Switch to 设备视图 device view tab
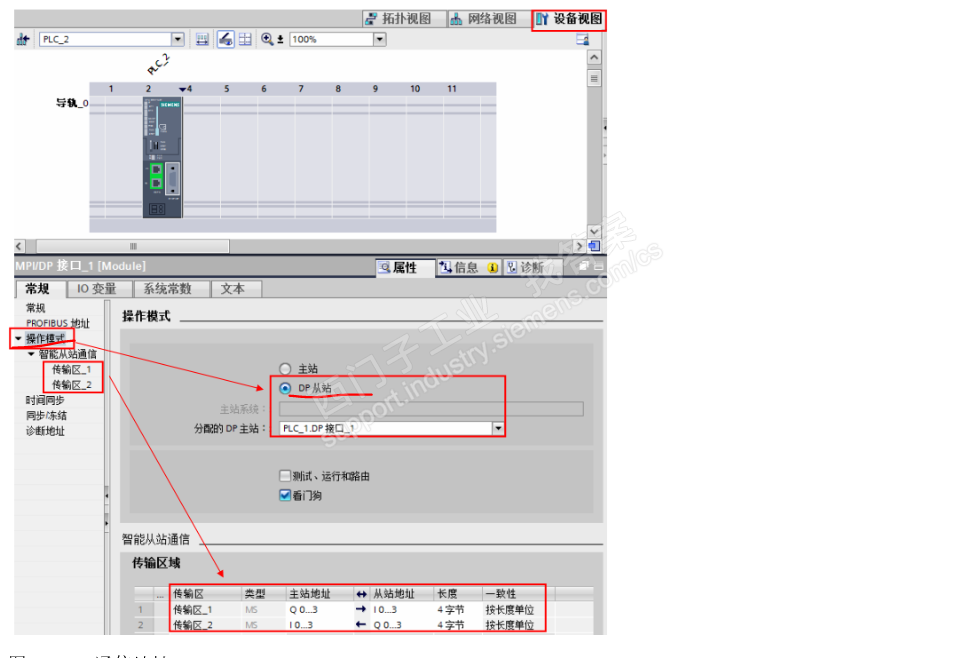 pos(569,19)
